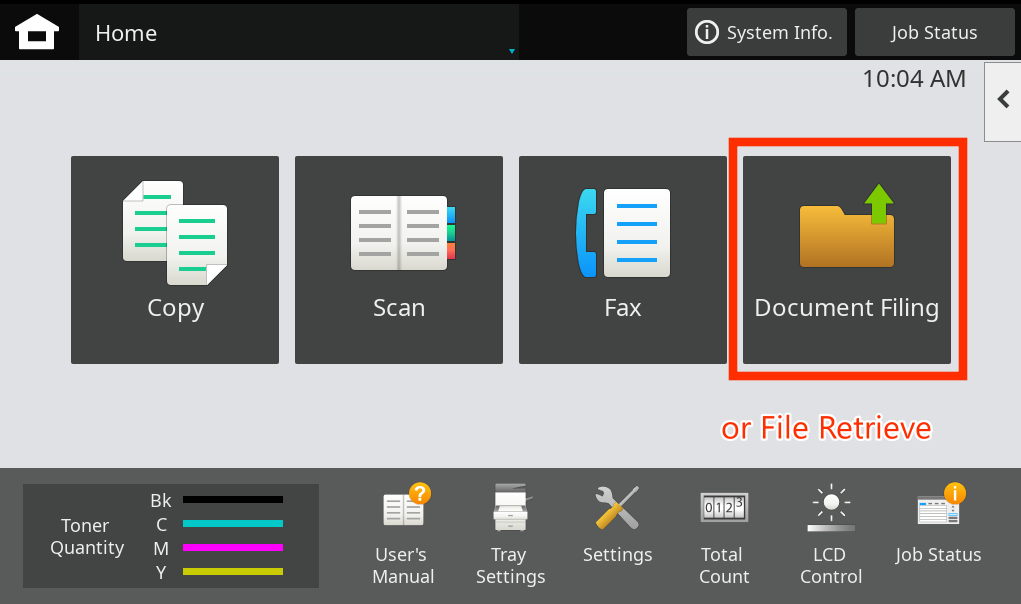Tap the magenta toner indicator
1021x604 pixels.
coord(233,547)
